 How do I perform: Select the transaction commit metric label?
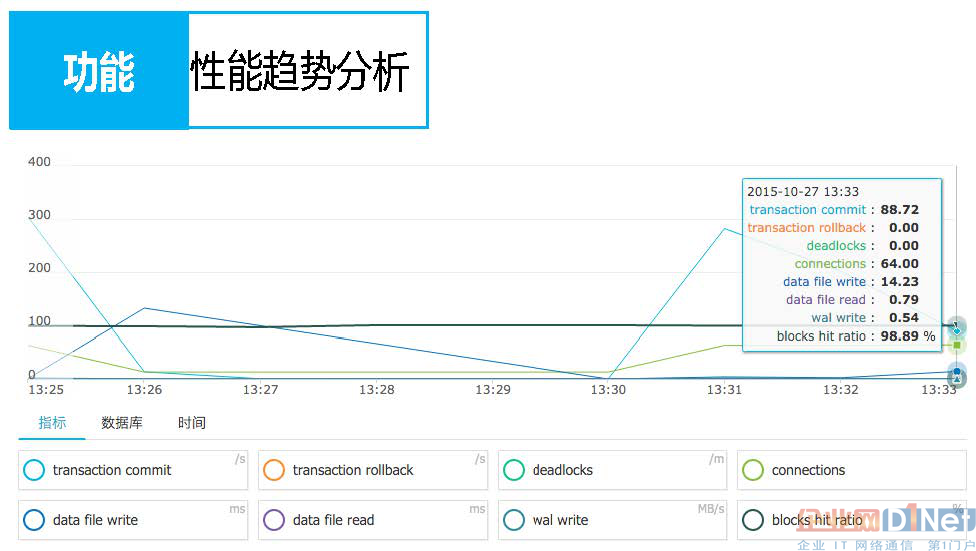point(112,470)
